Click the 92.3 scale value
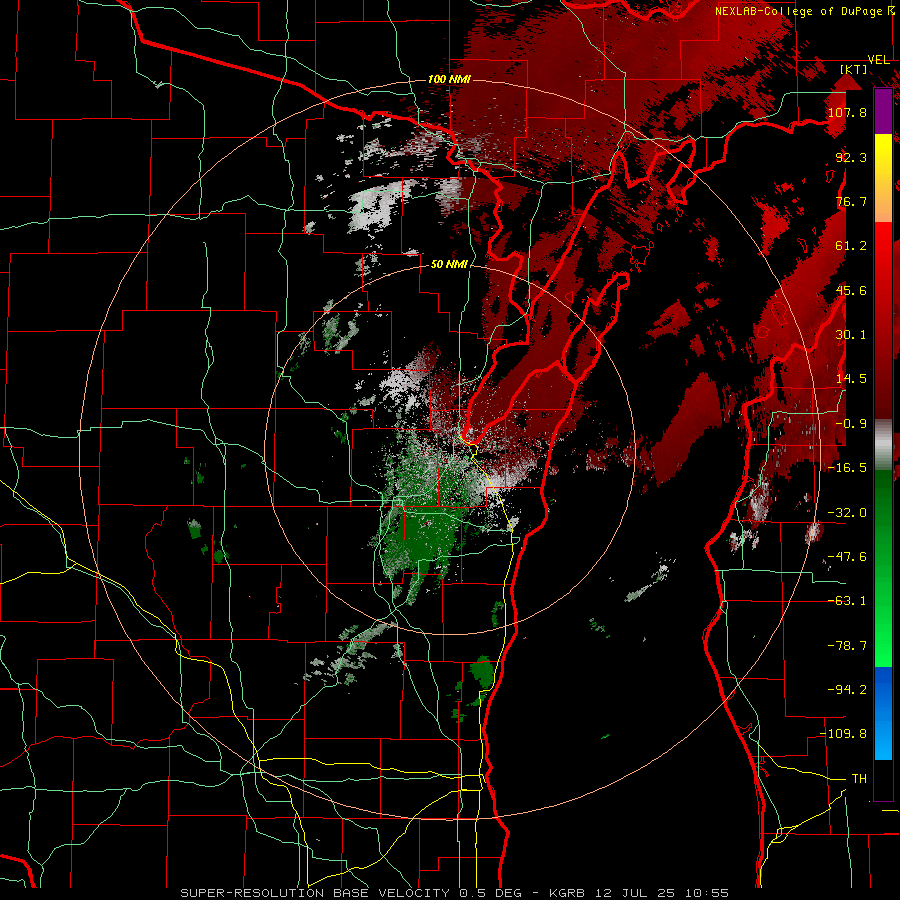This screenshot has width=900, height=900. tap(851, 157)
